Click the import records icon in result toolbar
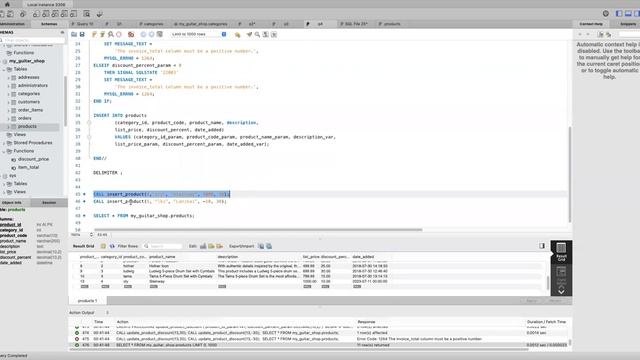This screenshot has height=360, width=640. 269,246
